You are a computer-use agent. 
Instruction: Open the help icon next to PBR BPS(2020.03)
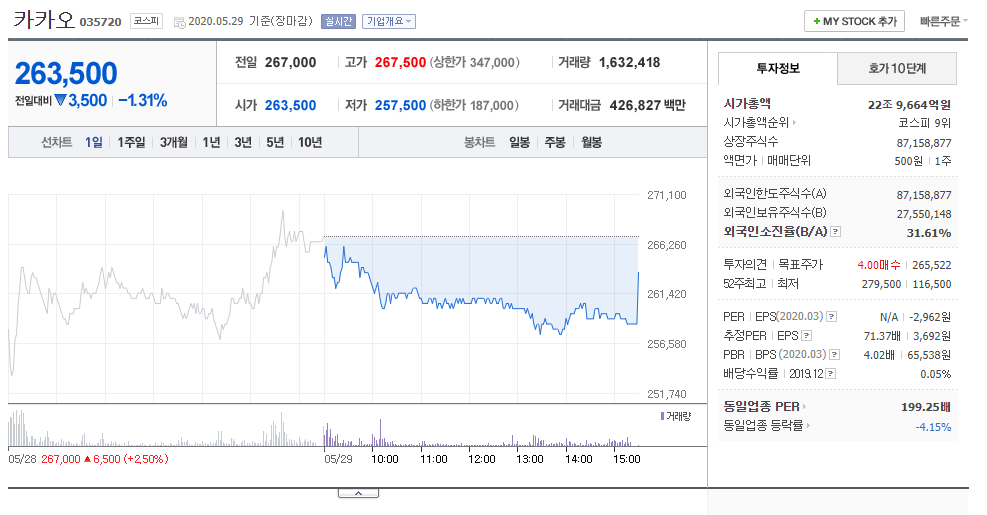[833, 354]
